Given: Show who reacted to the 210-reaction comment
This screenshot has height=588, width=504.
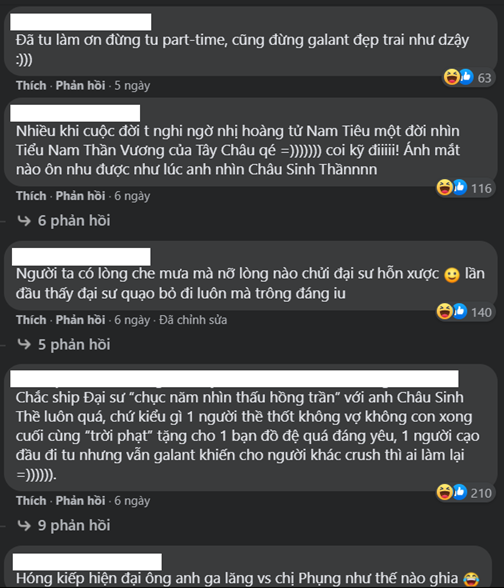Looking at the screenshot, I should [x=464, y=492].
